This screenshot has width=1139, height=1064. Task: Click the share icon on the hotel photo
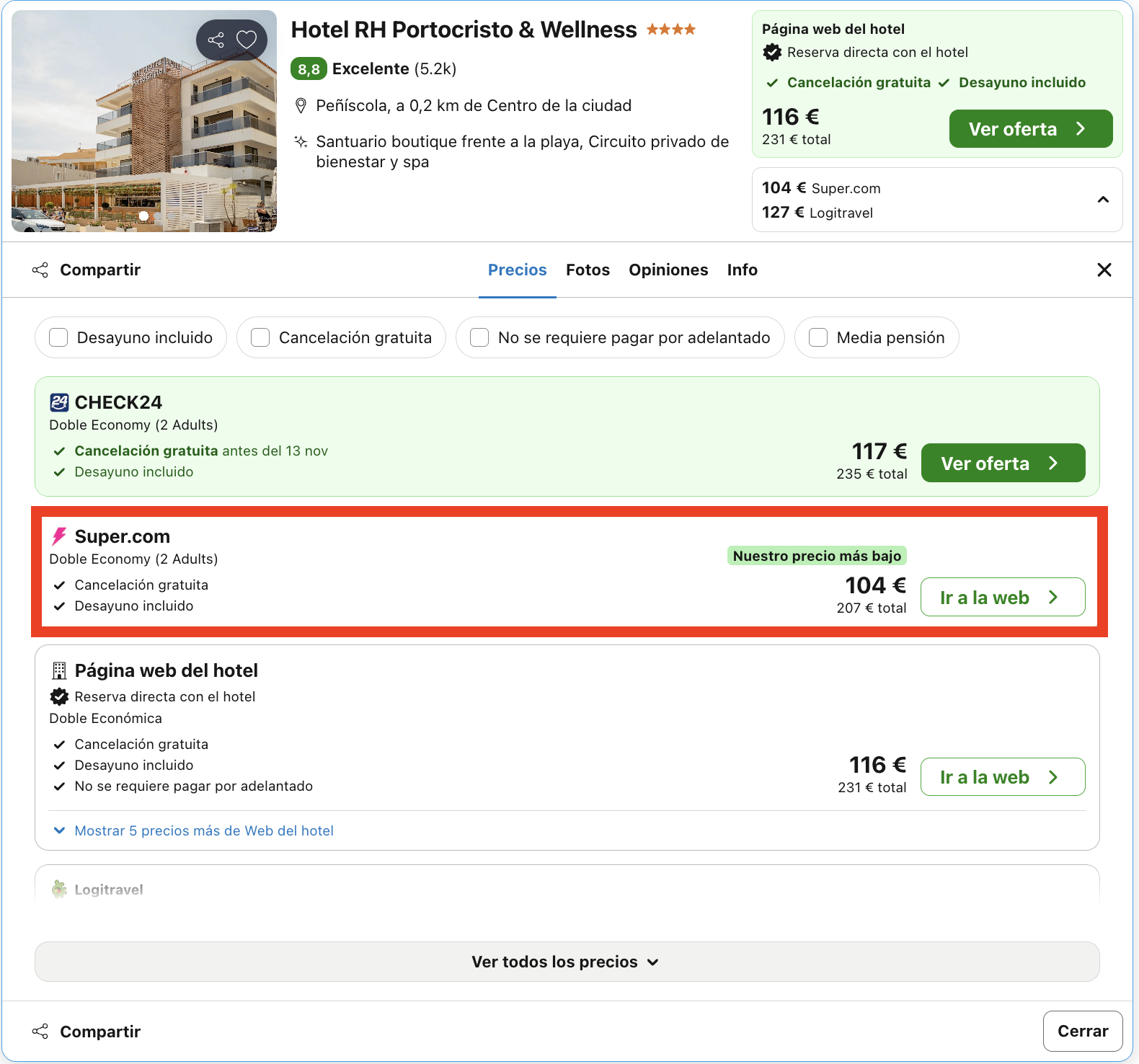[x=216, y=40]
